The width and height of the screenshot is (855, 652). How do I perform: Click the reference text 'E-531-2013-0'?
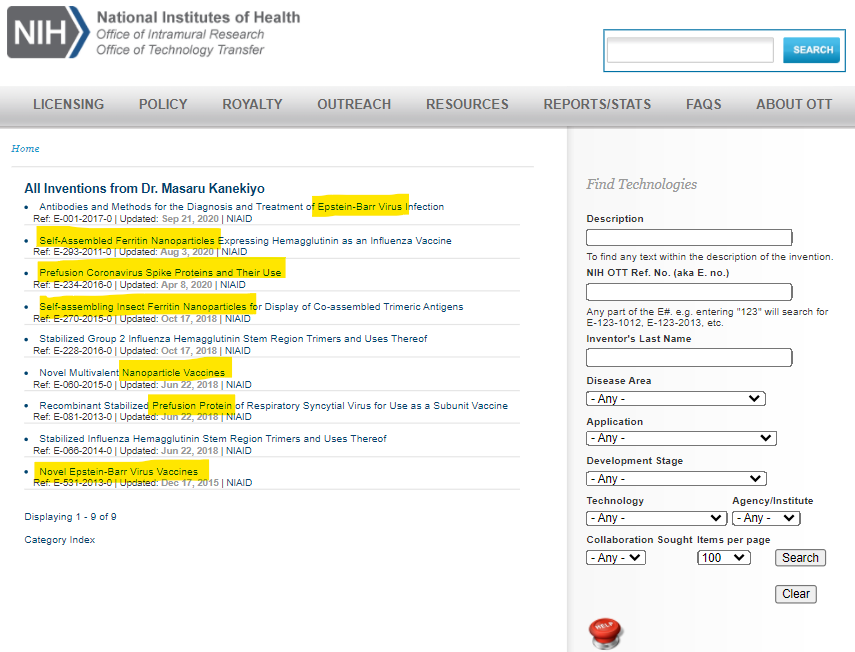pos(82,483)
